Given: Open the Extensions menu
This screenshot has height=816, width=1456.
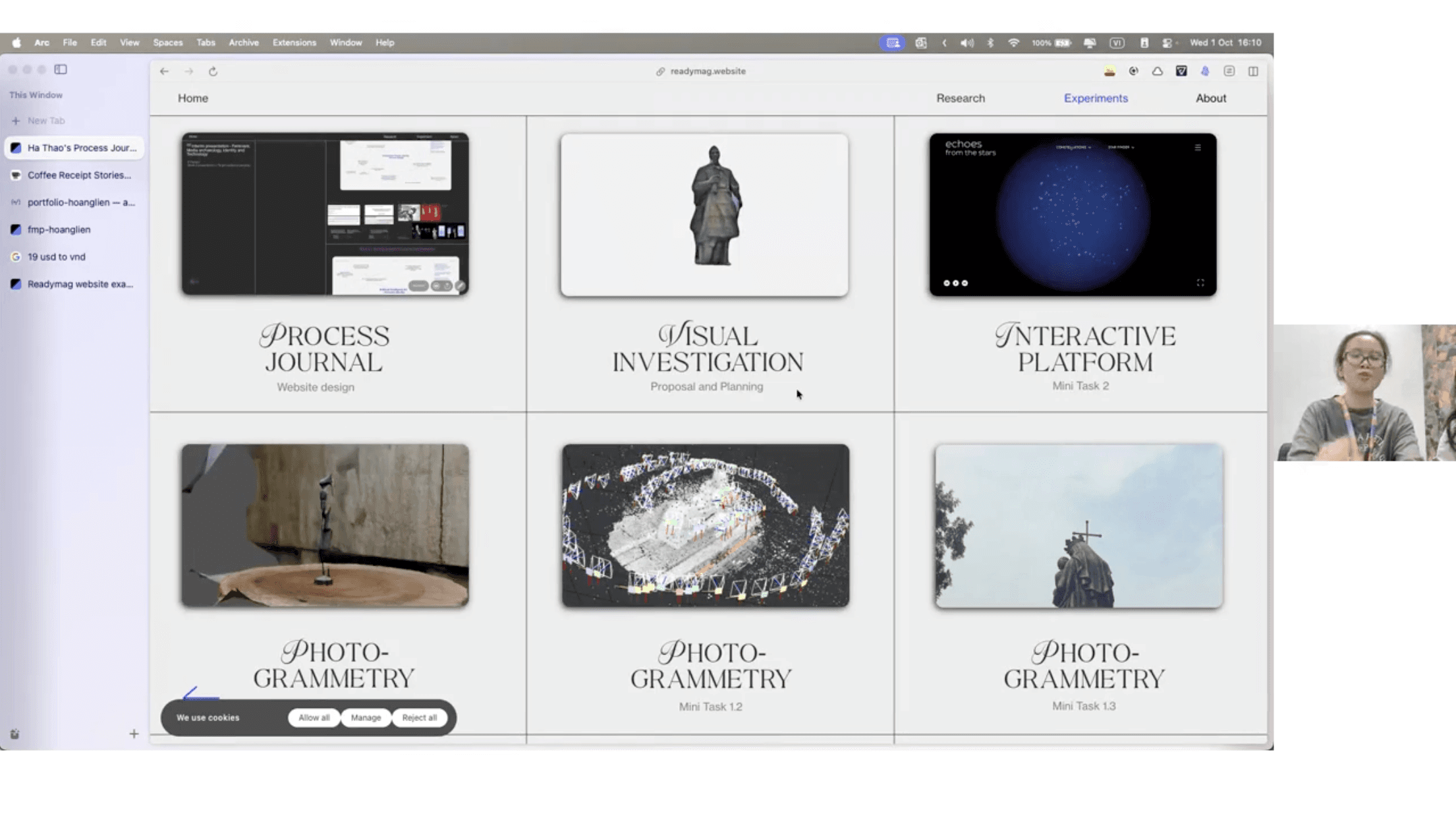Looking at the screenshot, I should 294,43.
